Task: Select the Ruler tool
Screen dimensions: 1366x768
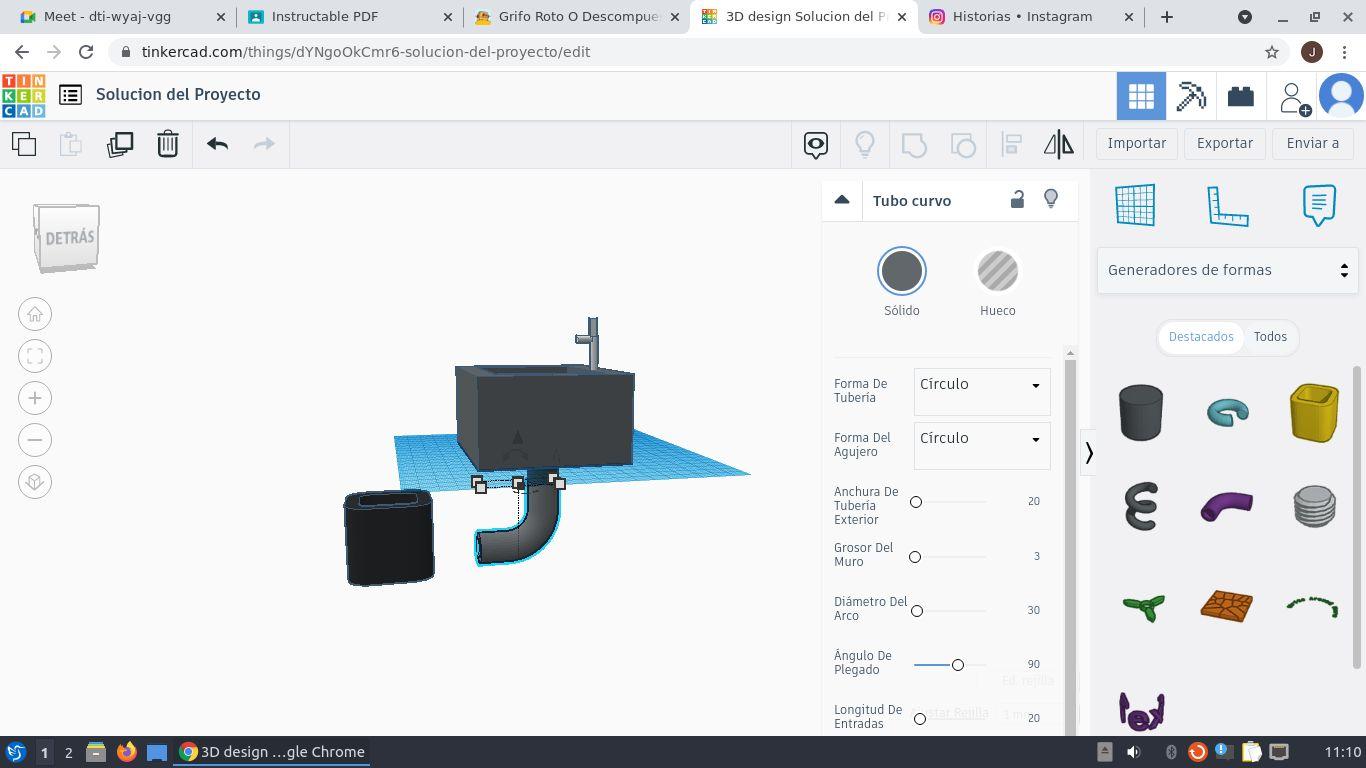Action: pyautogui.click(x=1227, y=205)
